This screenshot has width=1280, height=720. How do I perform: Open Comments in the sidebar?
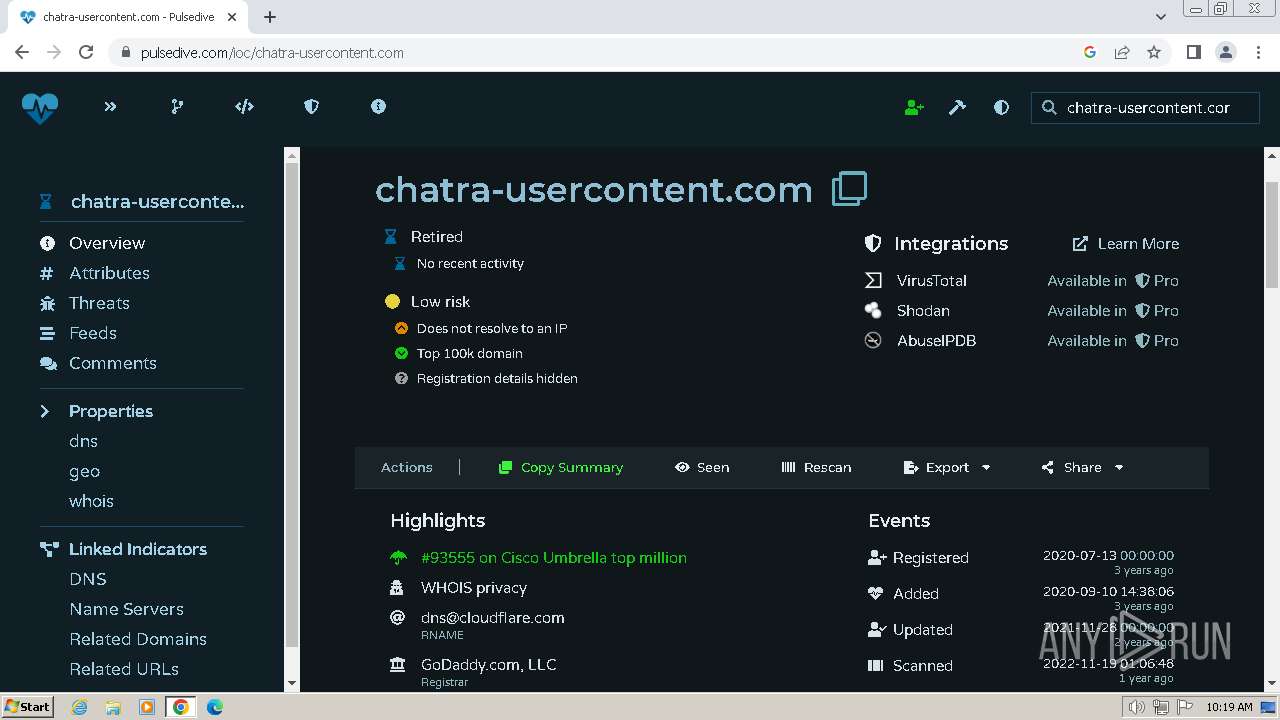(x=112, y=363)
